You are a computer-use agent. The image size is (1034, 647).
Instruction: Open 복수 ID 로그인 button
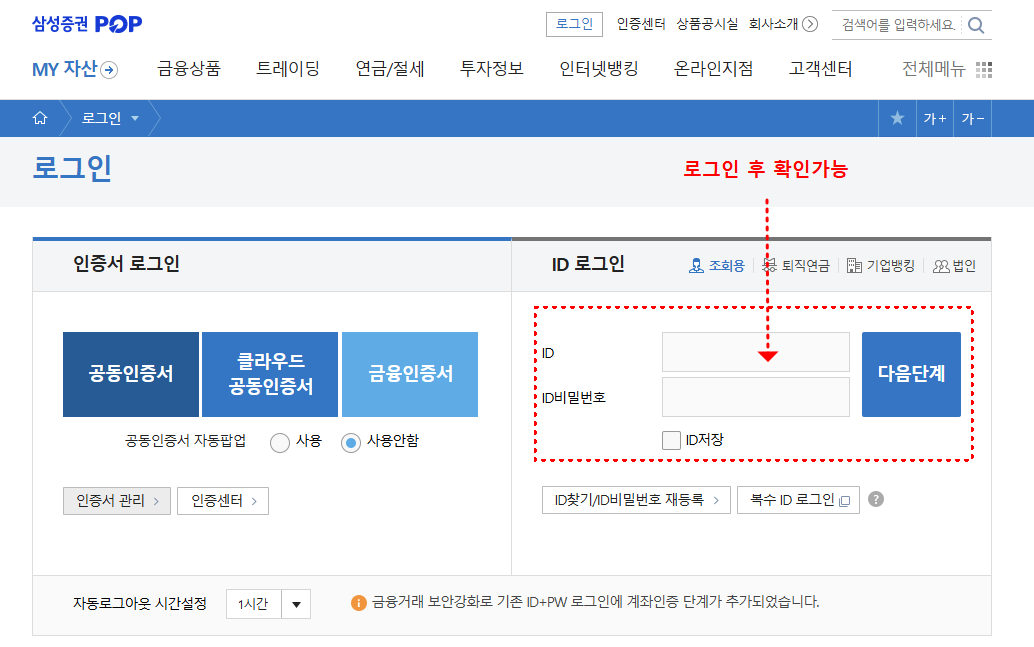[798, 500]
